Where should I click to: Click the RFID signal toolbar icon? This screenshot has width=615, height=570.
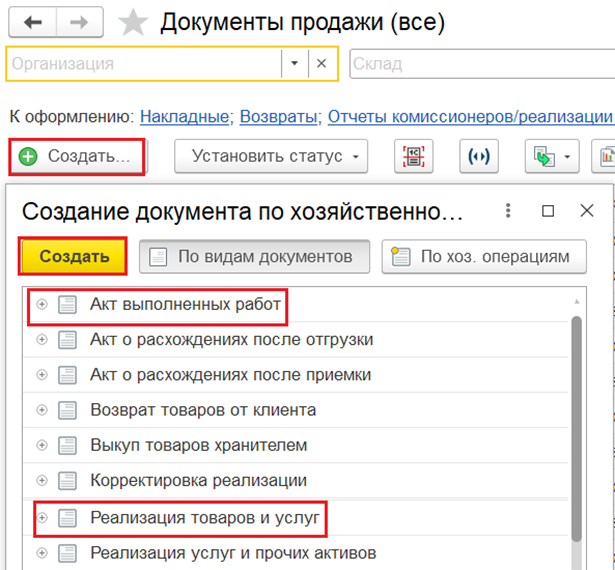[x=479, y=156]
